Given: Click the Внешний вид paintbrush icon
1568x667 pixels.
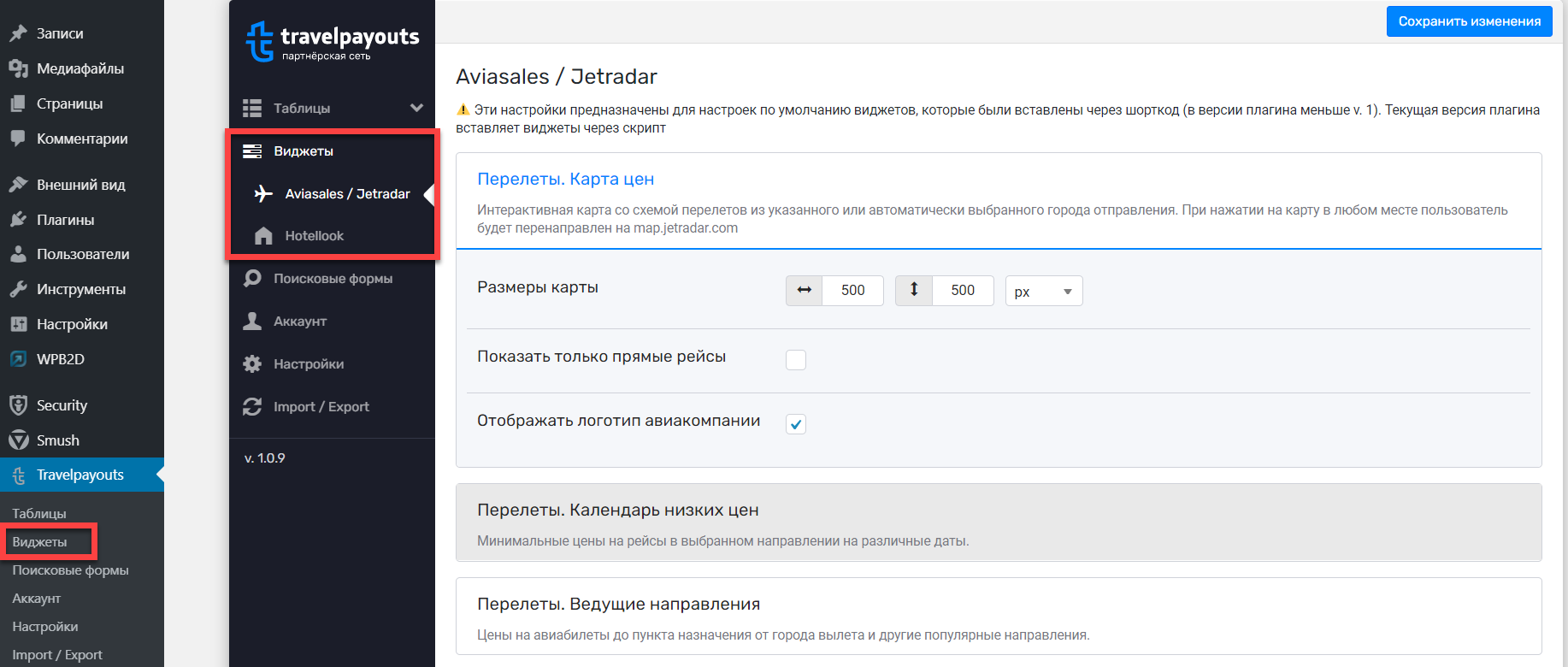Looking at the screenshot, I should point(18,185).
